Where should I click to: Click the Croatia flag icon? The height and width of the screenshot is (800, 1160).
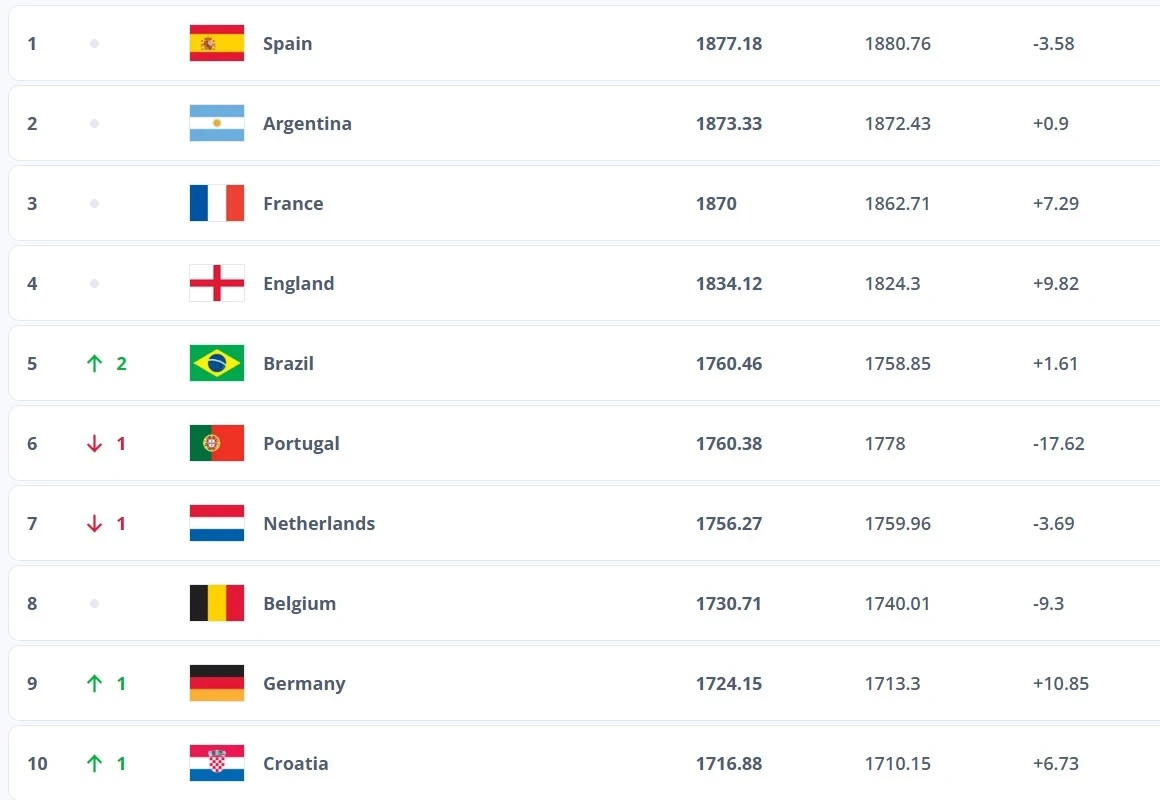[217, 763]
